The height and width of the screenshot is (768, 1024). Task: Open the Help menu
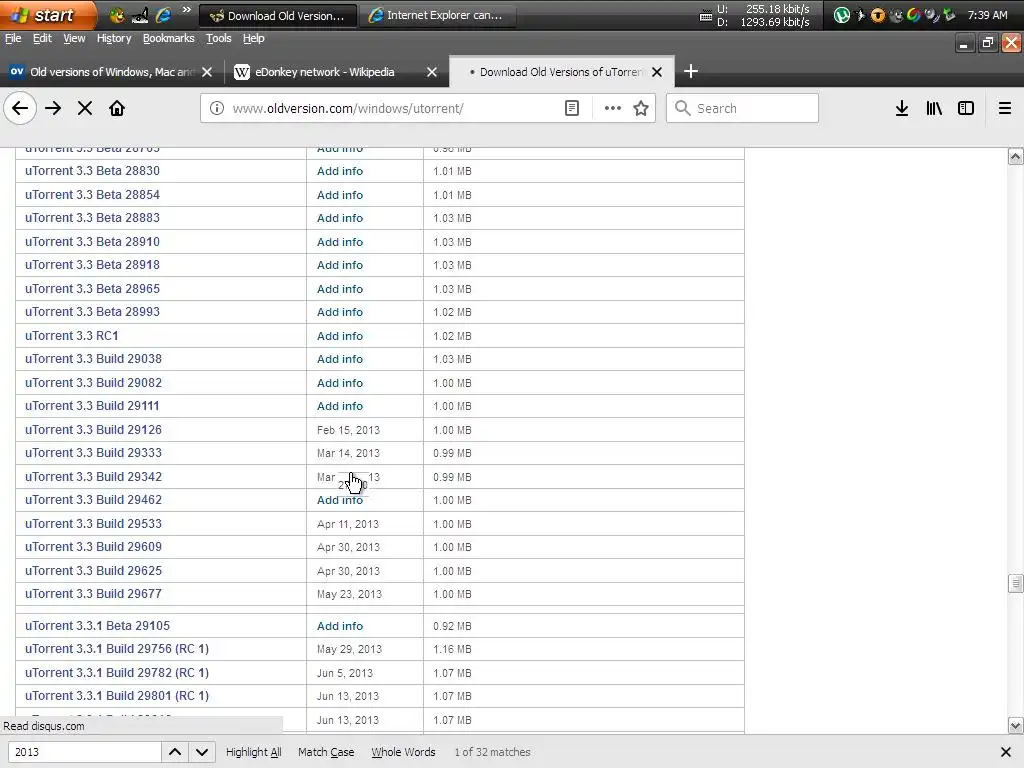(x=253, y=38)
